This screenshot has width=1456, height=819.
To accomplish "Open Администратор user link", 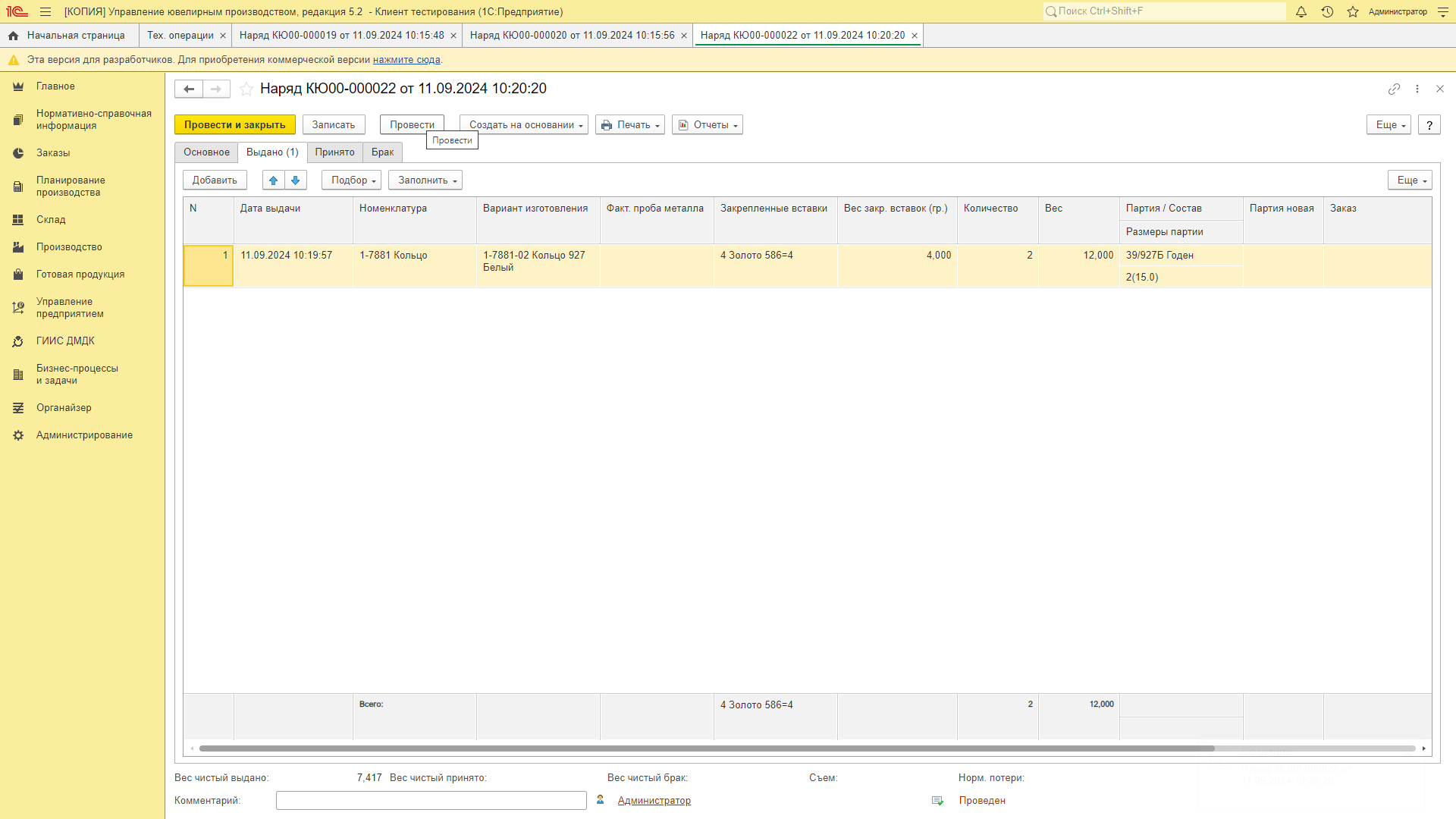I will (654, 801).
